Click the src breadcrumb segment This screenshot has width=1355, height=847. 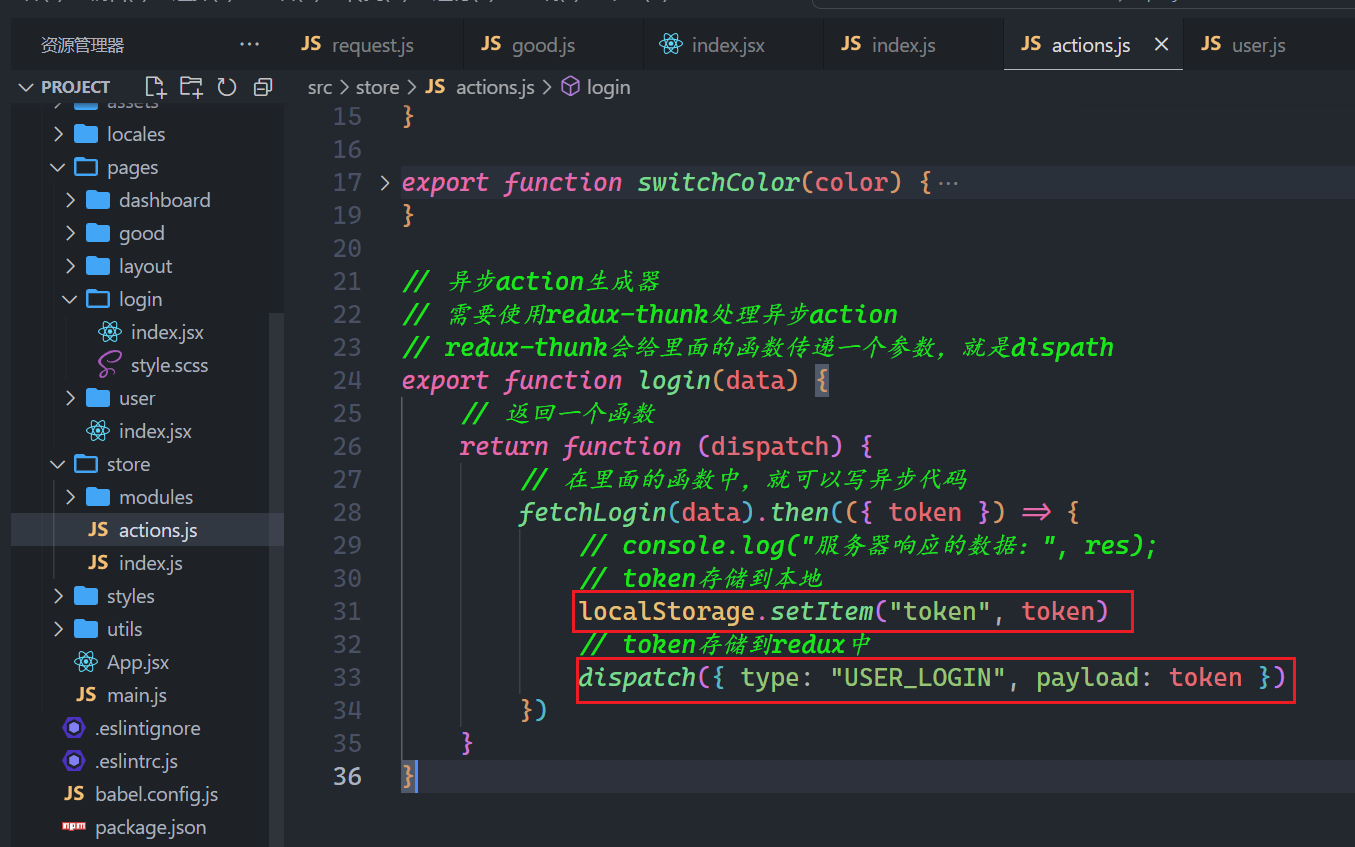click(319, 87)
